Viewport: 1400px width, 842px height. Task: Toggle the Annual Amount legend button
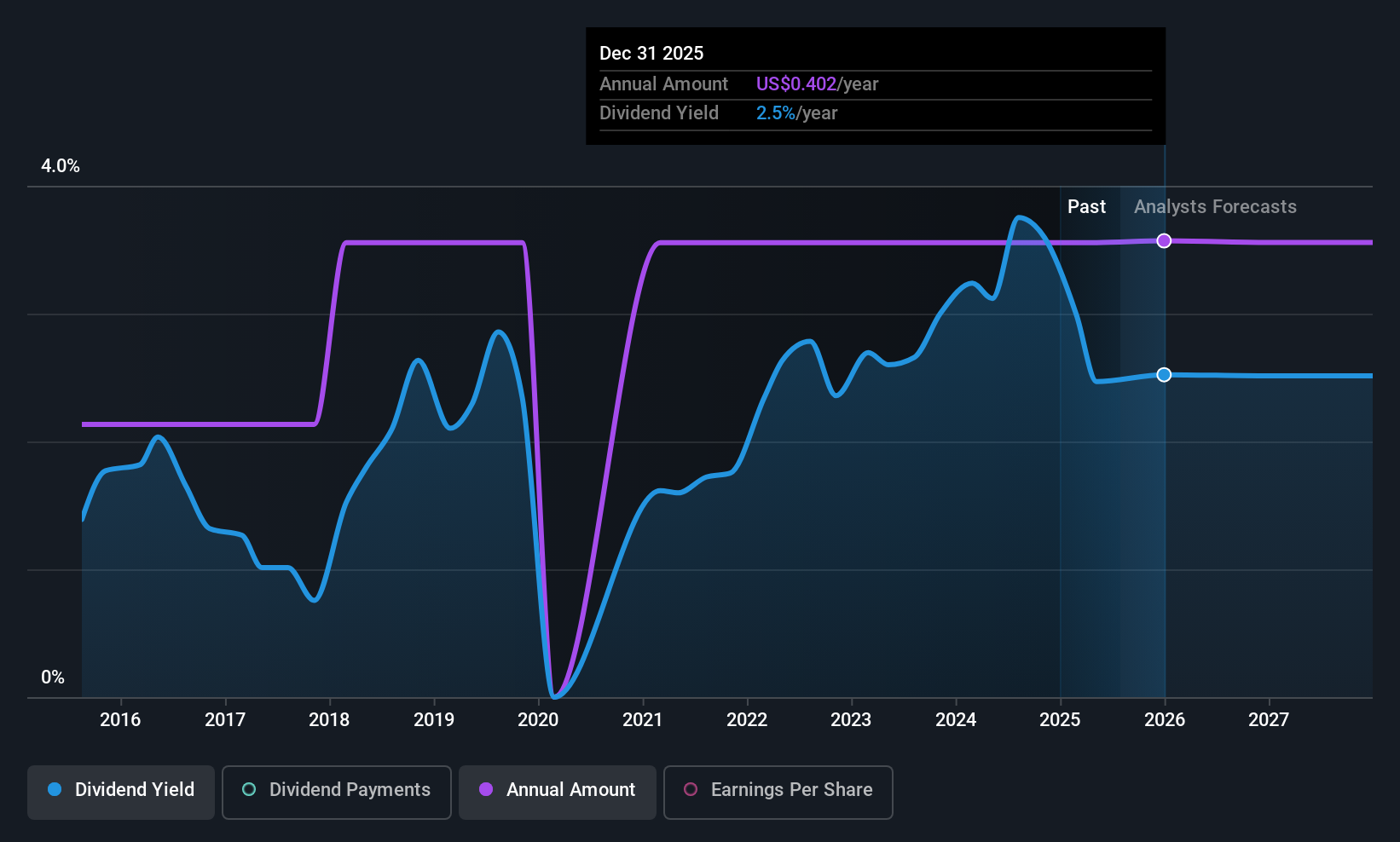558,792
